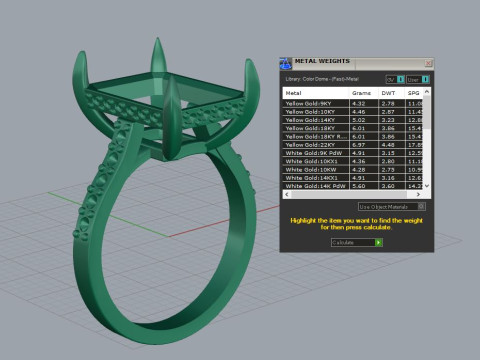Image resolution: width=480 pixels, height=360 pixels.
Task: Toggle Use Object Materials option
Action: pos(392,207)
